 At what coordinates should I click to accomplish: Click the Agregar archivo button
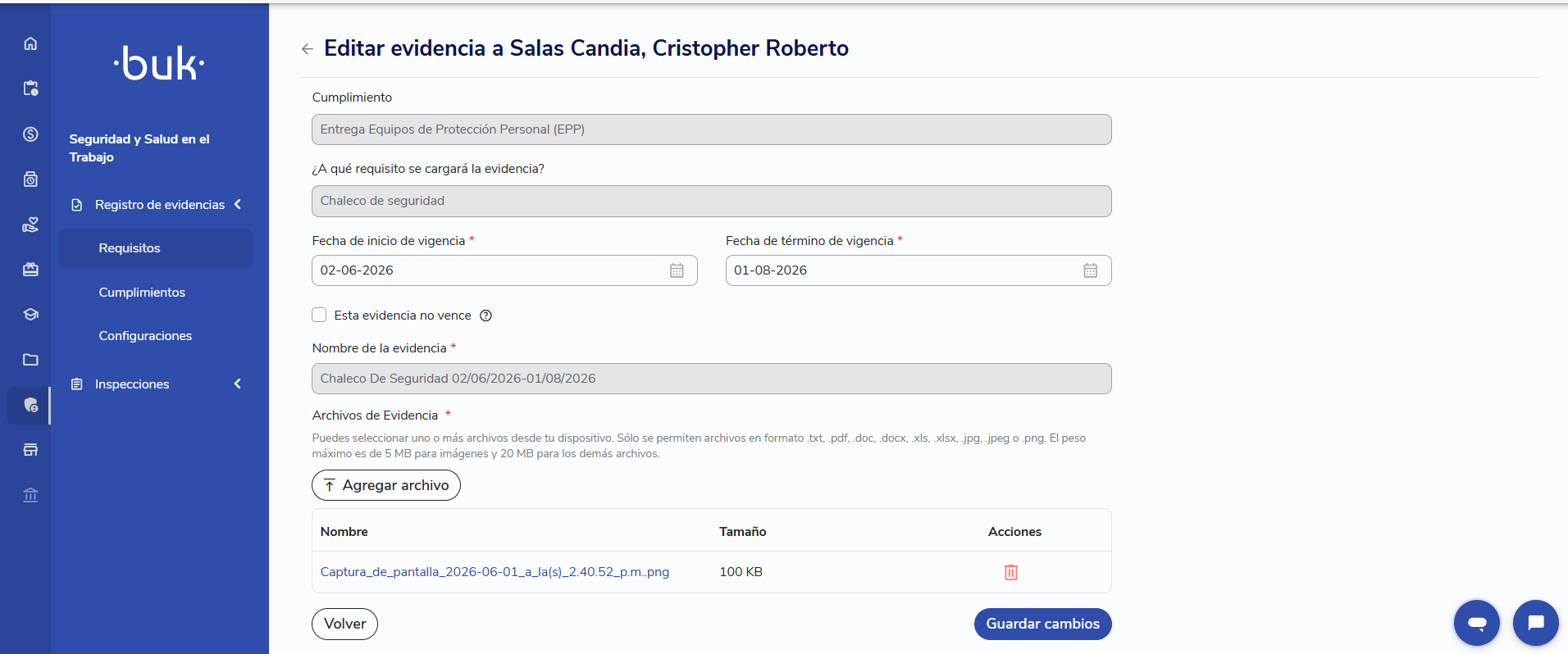[x=386, y=485]
